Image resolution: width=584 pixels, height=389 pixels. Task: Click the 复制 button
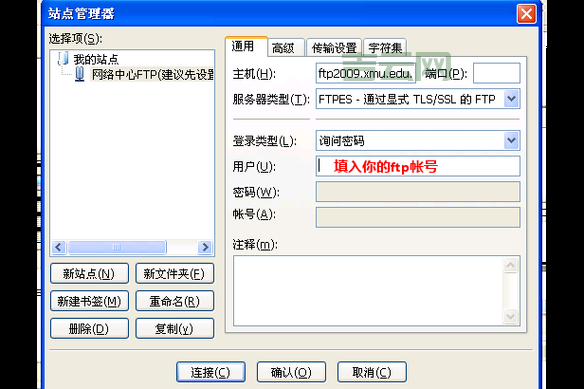point(175,329)
